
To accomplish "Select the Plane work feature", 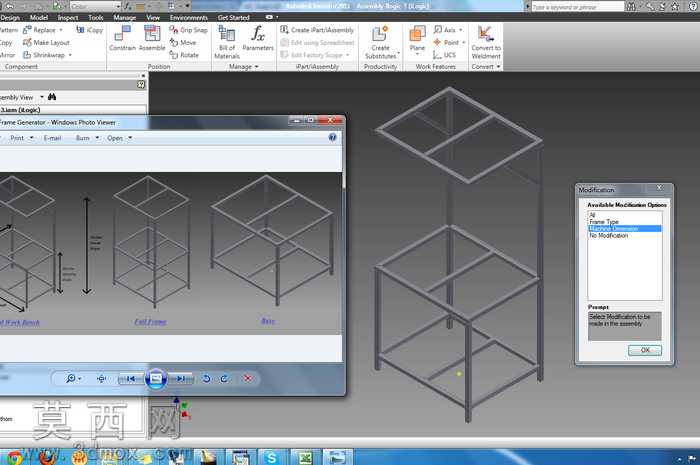I will point(417,37).
